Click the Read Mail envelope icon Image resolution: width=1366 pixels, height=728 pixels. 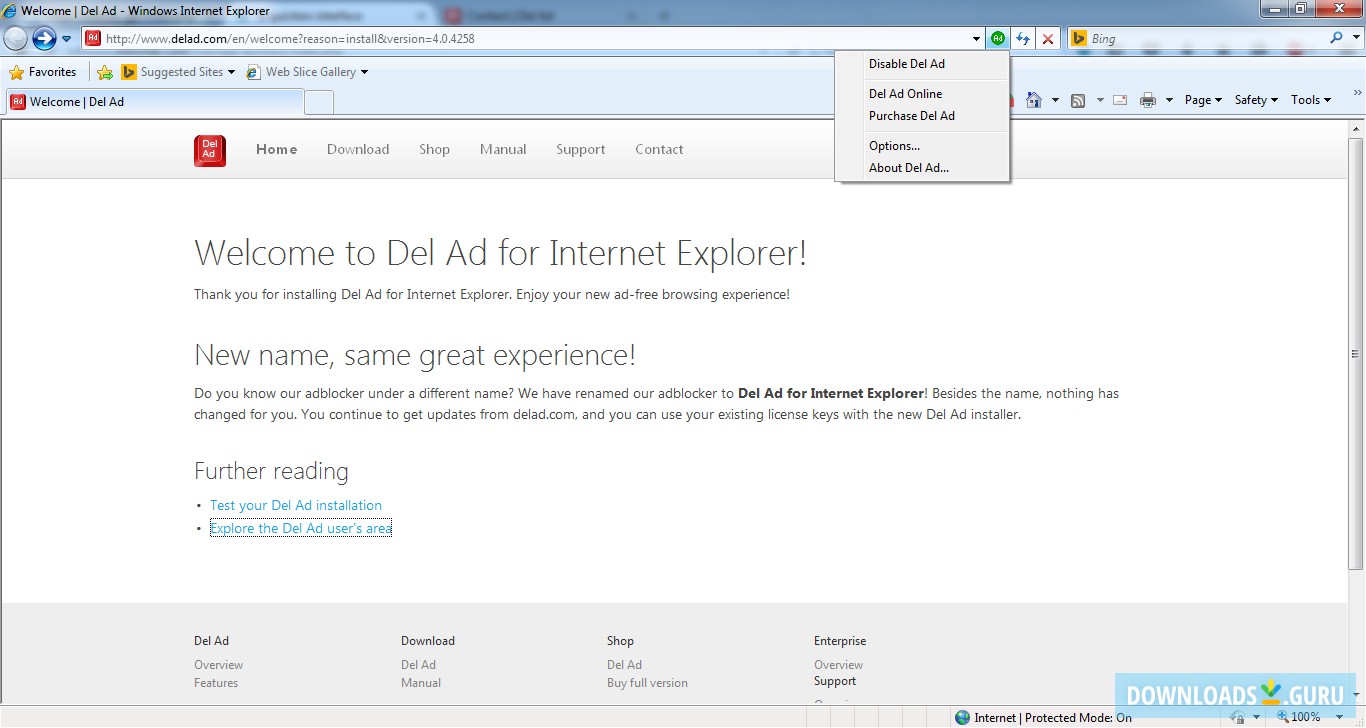click(x=1120, y=100)
